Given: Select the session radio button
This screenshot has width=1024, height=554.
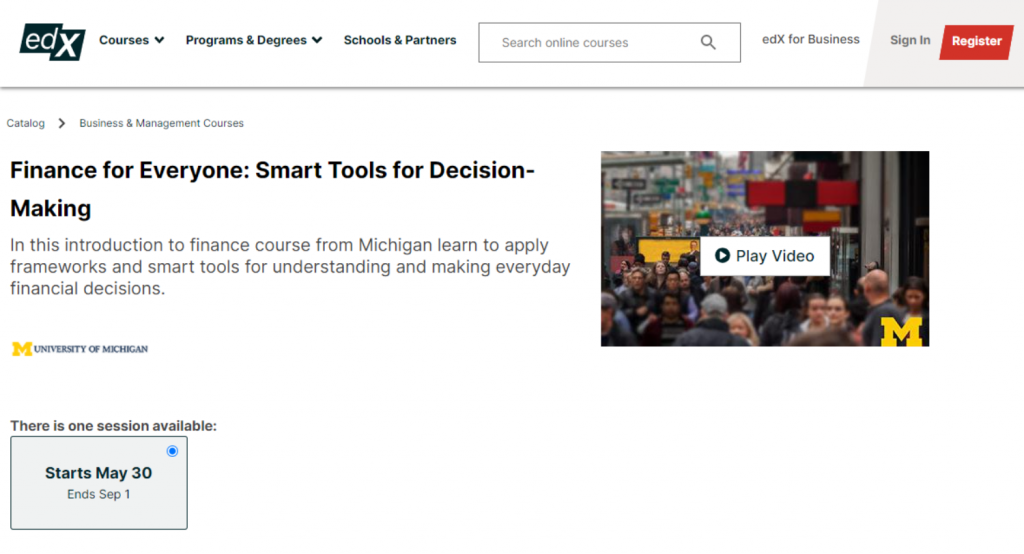Looking at the screenshot, I should [173, 451].
